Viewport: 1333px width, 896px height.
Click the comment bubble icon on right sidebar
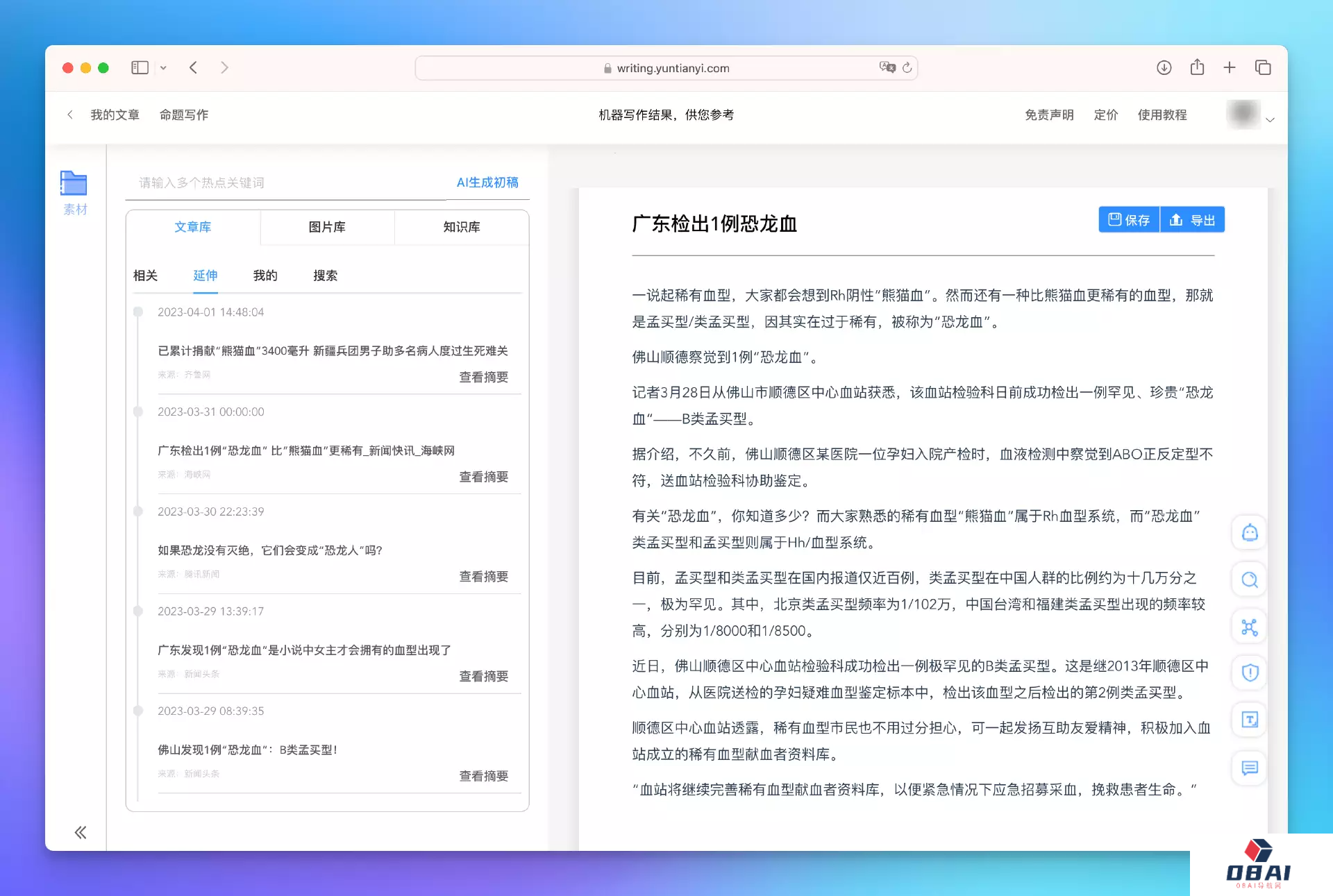[1250, 768]
